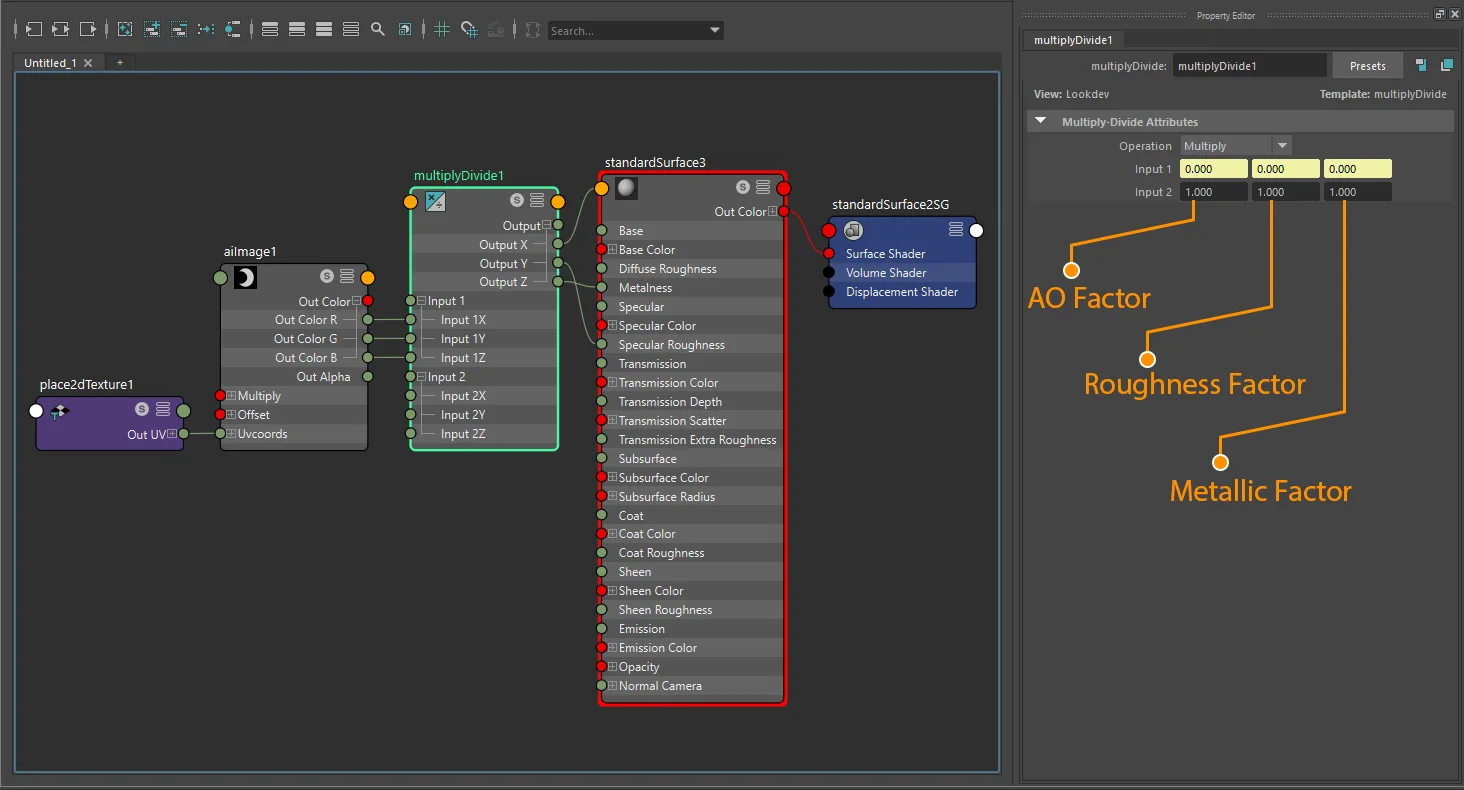Open the Operation dropdown
This screenshot has height=790, width=1464.
[1236, 146]
